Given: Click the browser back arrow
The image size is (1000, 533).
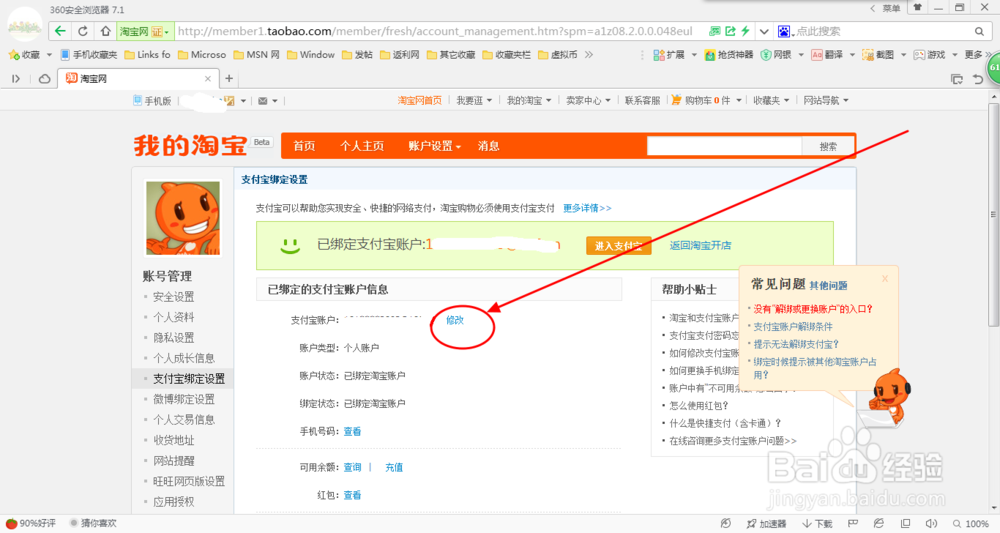Looking at the screenshot, I should [60, 31].
